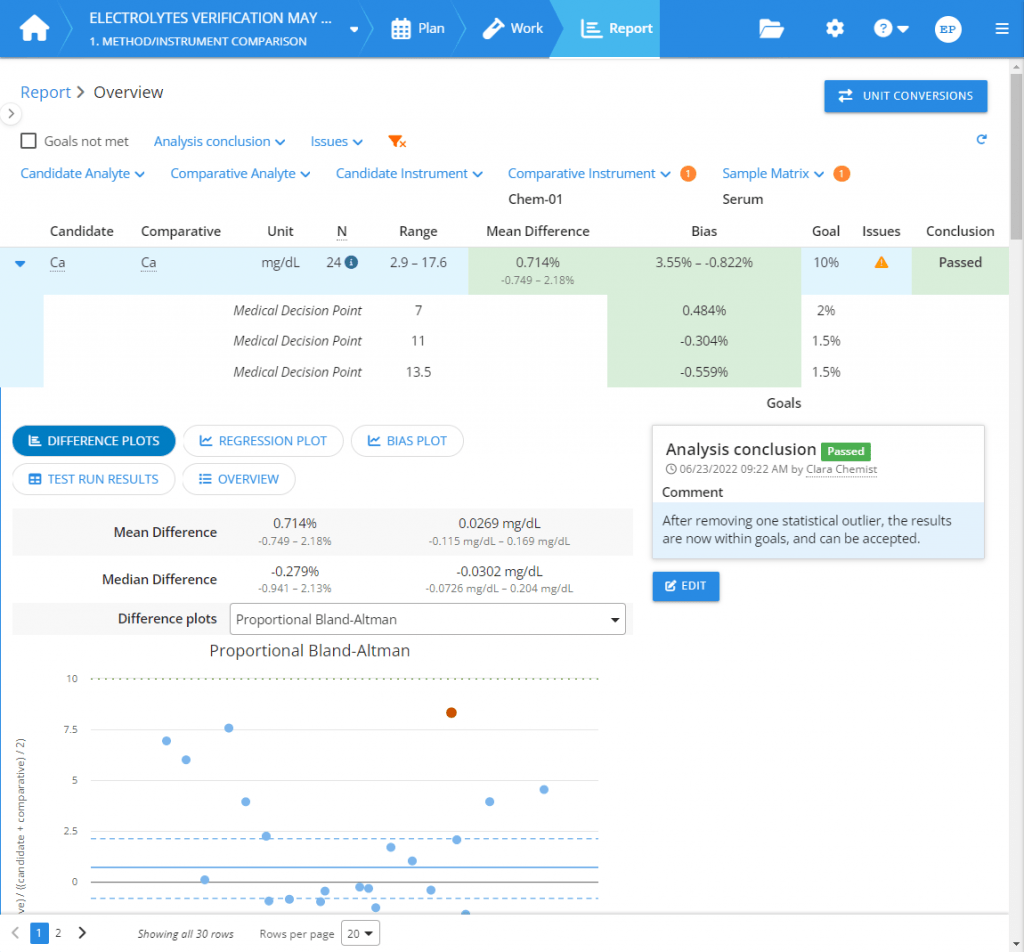The width and height of the screenshot is (1024, 952).
Task: Click the warning triangle in the Issues column
Action: coord(880,262)
